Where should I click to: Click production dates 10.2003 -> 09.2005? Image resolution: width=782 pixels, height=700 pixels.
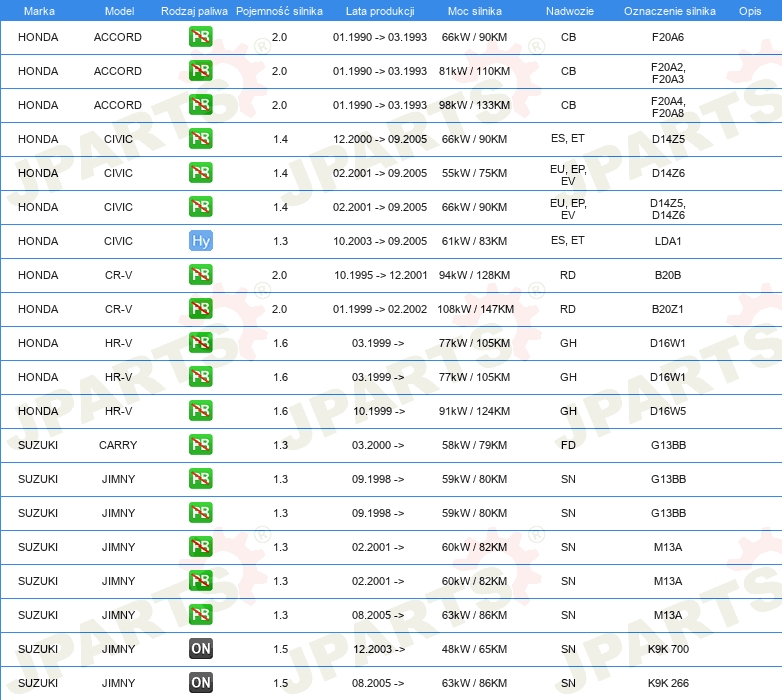tap(380, 241)
